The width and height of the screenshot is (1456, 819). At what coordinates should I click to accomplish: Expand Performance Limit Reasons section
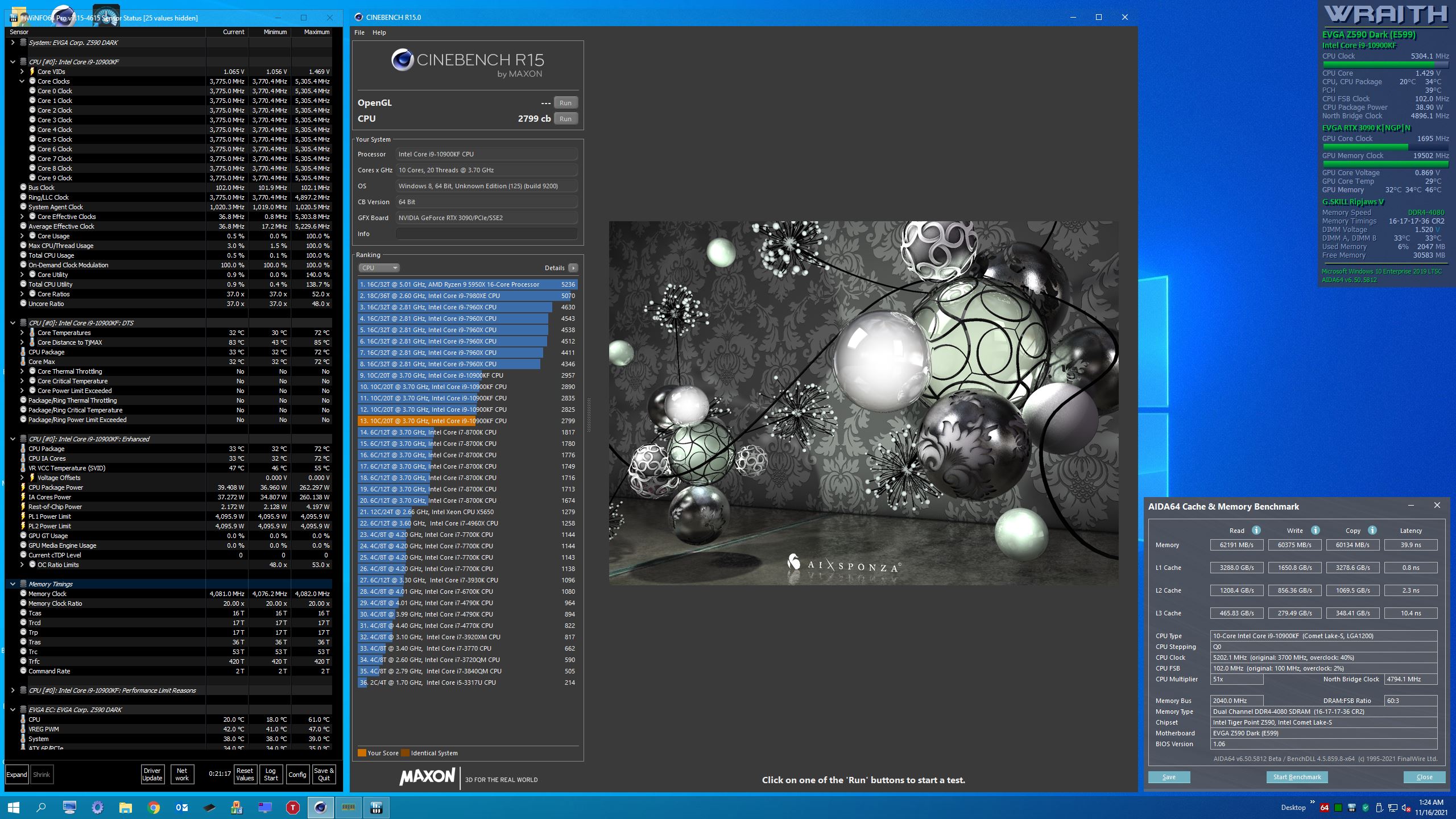point(13,690)
